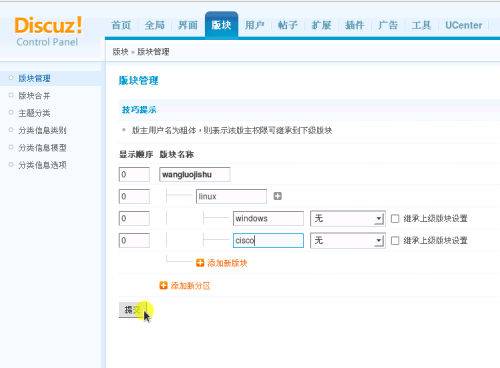Open the 用户 tab

click(x=255, y=25)
